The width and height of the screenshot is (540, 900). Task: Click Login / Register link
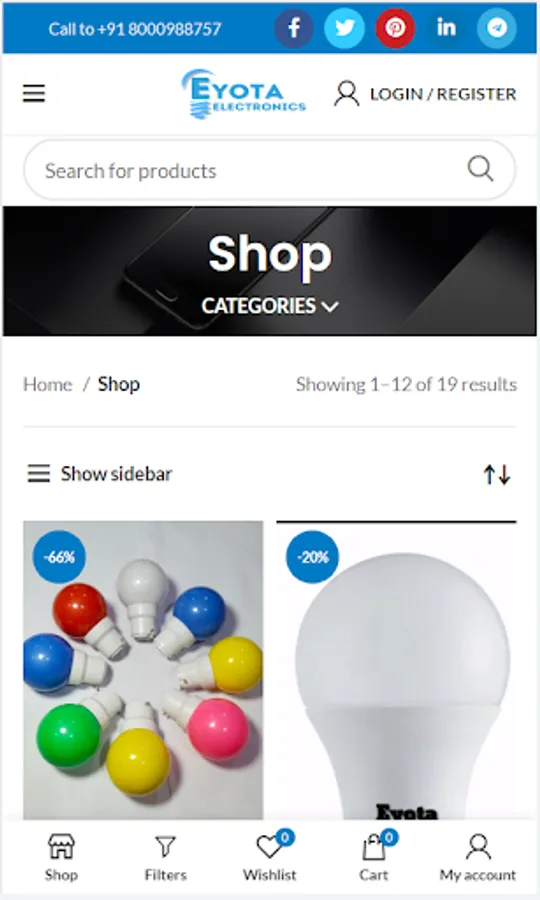coord(425,94)
